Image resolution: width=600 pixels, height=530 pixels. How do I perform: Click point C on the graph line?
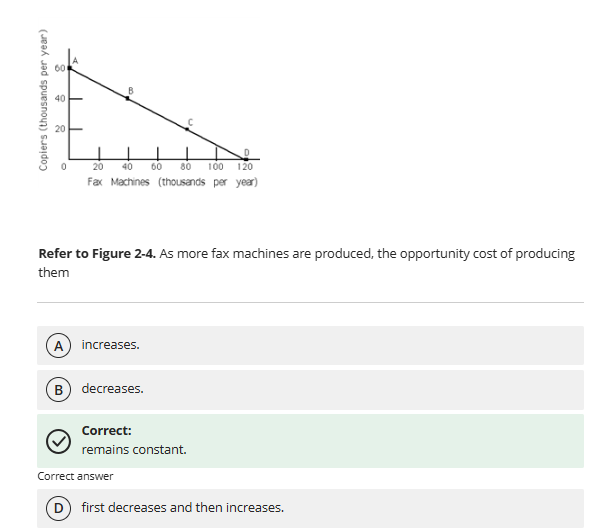pos(187,129)
